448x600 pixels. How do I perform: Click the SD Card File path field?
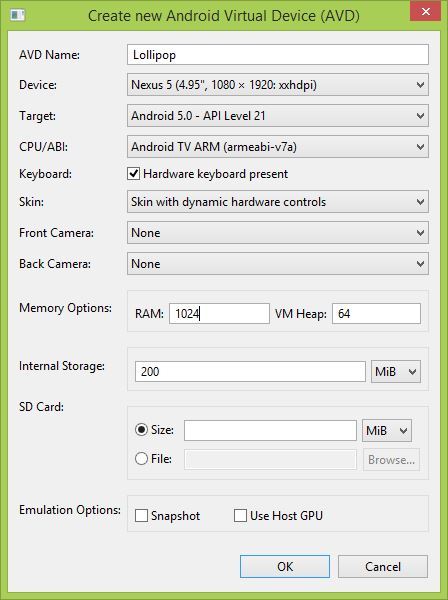[x=270, y=460]
